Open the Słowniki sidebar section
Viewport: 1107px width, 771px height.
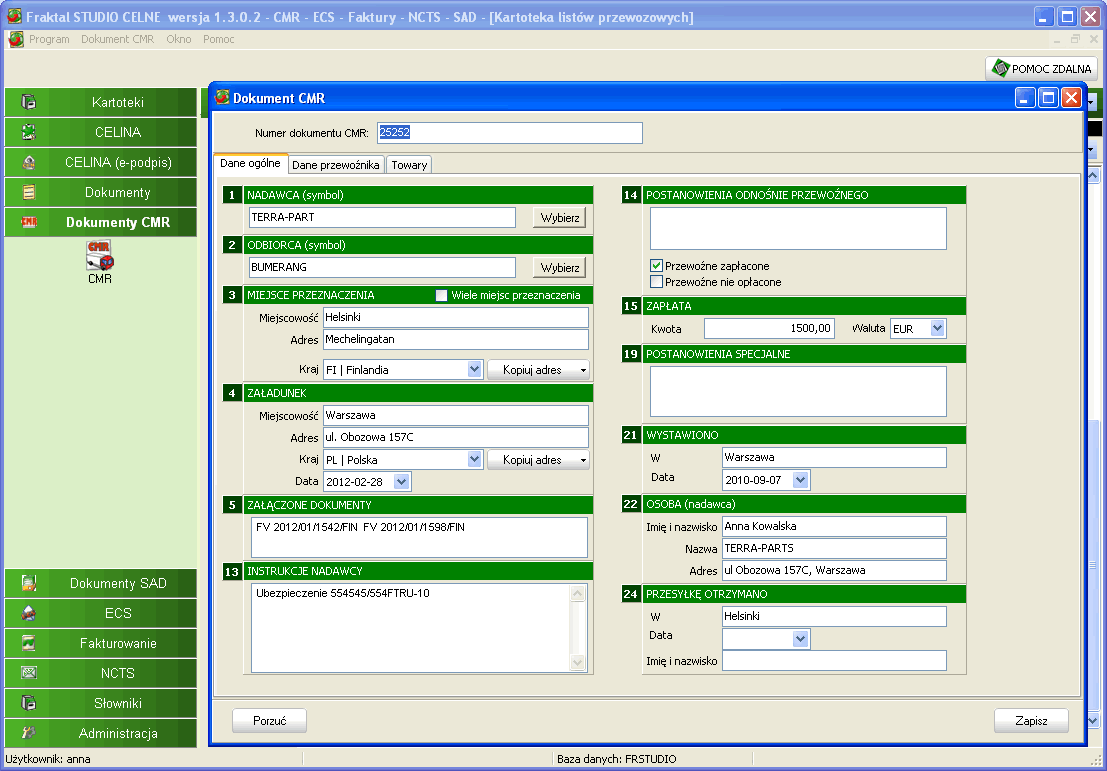(100, 703)
